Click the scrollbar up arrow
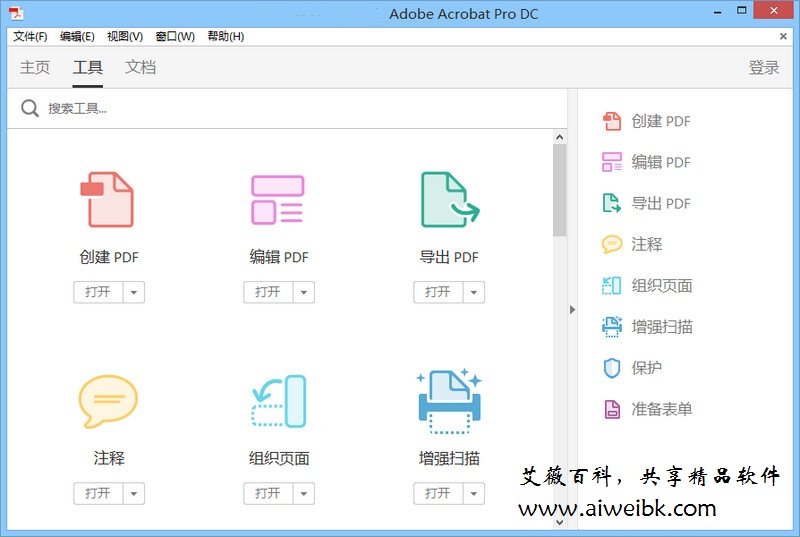 (560, 137)
